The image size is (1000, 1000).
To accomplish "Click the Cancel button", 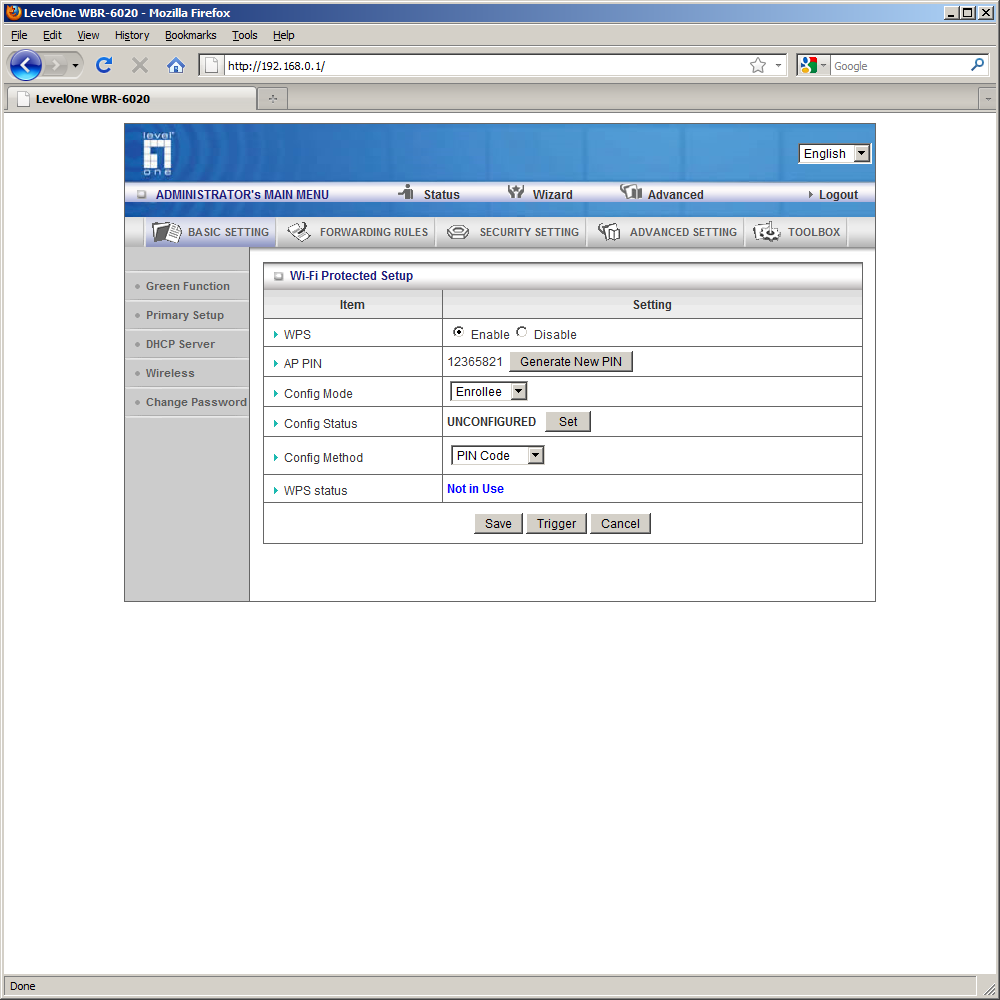I will click(x=620, y=524).
